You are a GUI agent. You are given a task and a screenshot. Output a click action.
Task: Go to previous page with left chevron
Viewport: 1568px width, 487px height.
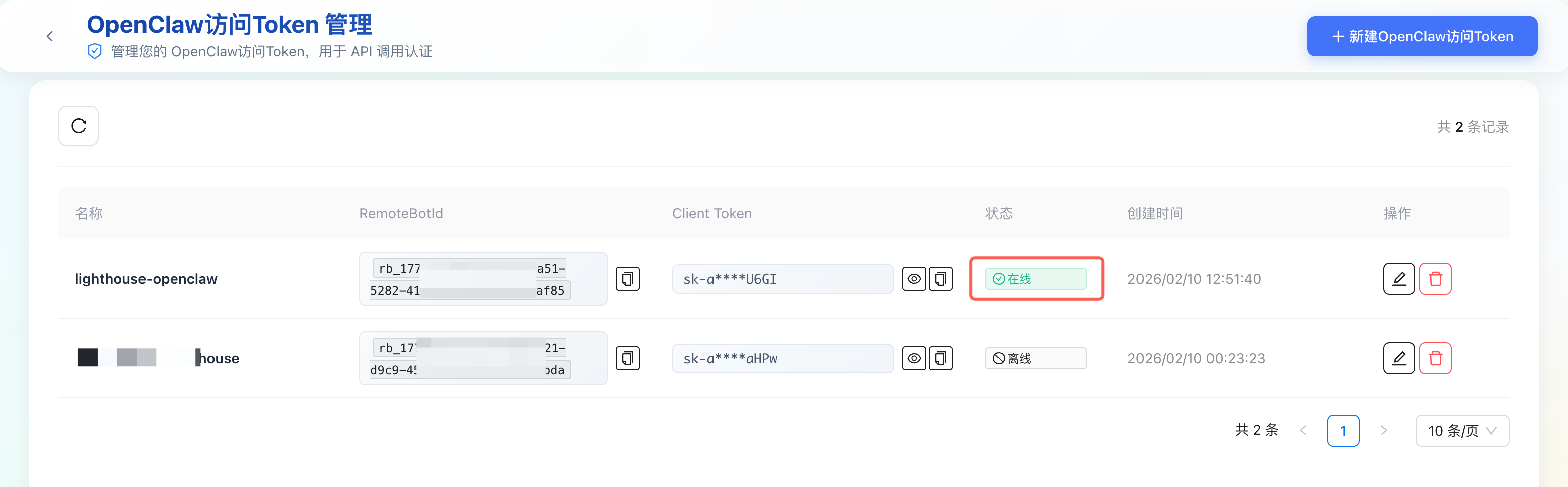1303,431
